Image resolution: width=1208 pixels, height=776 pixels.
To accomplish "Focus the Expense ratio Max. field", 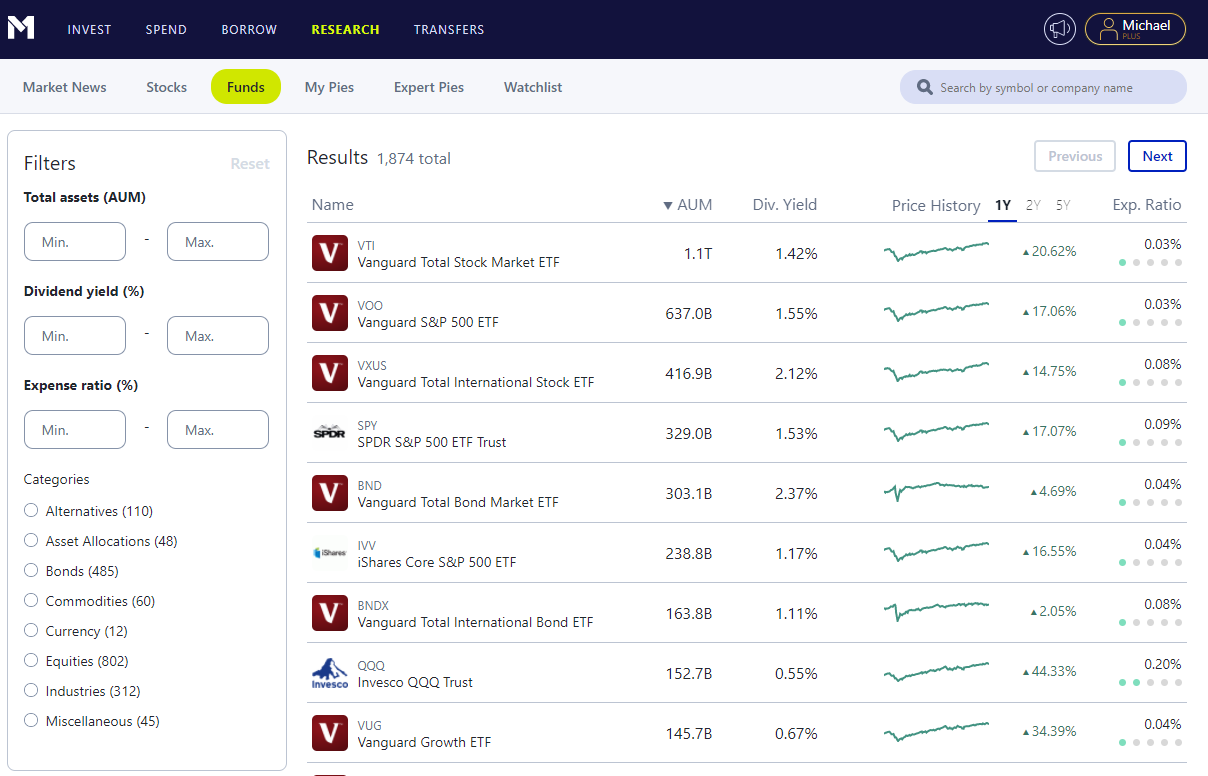I will coord(218,430).
